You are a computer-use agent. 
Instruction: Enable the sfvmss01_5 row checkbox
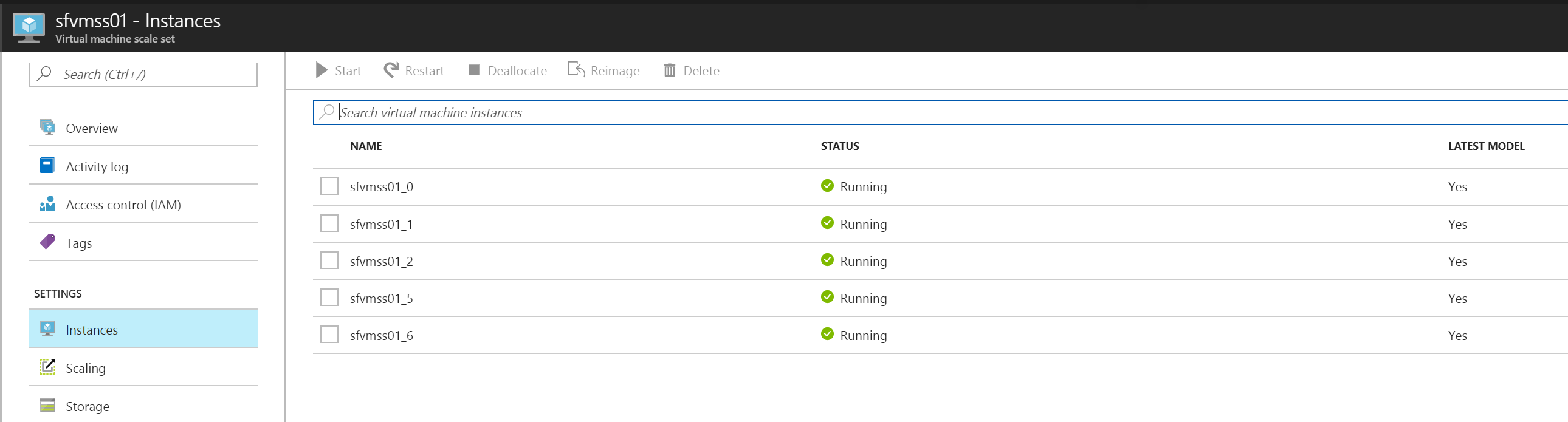(x=329, y=298)
